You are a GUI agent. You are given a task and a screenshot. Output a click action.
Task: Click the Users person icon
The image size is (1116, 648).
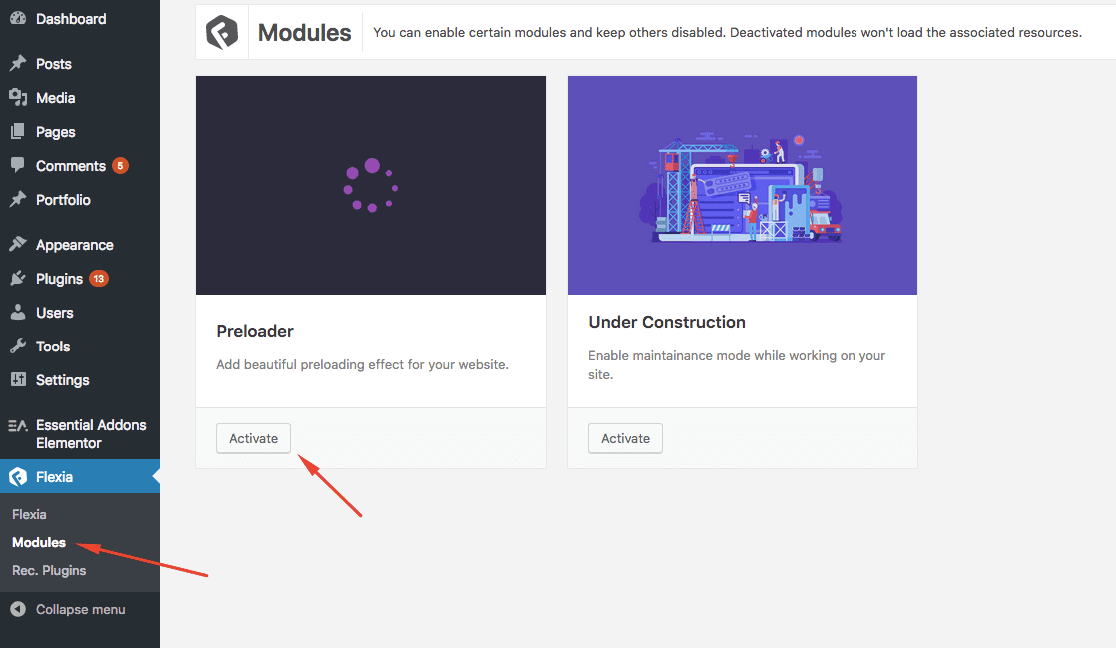[18, 313]
